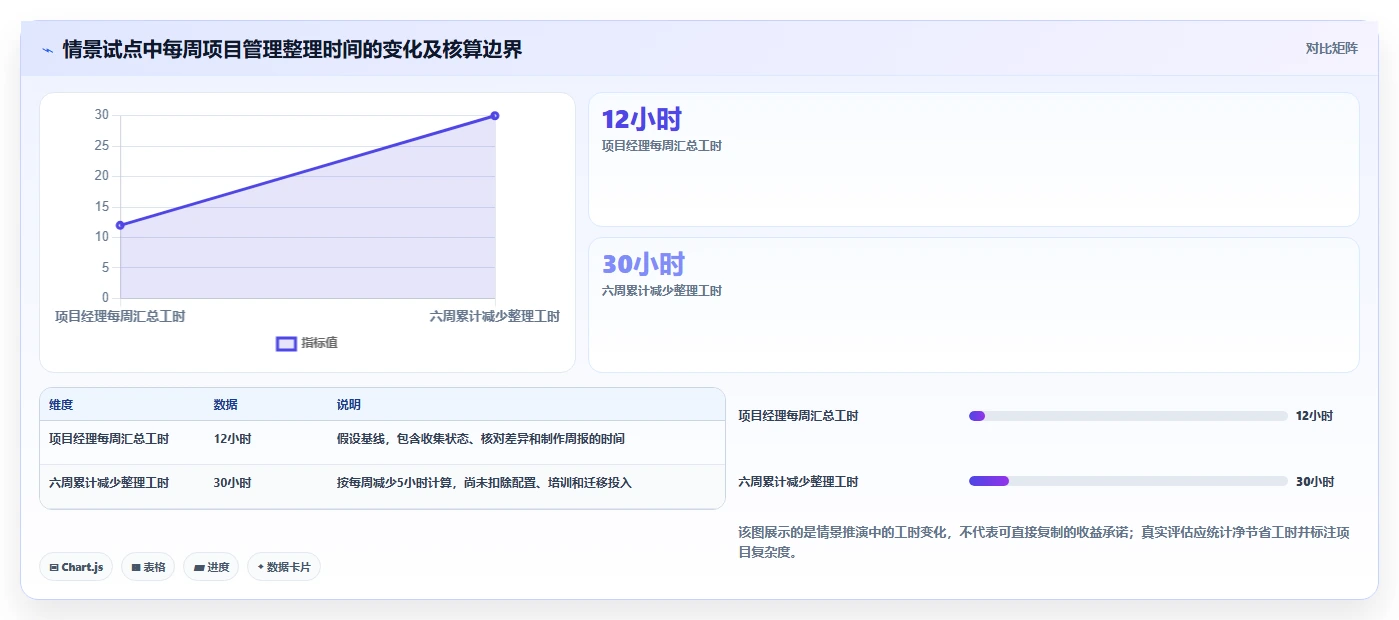The image size is (1399, 620).
Task: Click the 表格 tag chip
Action: pyautogui.click(x=148, y=567)
